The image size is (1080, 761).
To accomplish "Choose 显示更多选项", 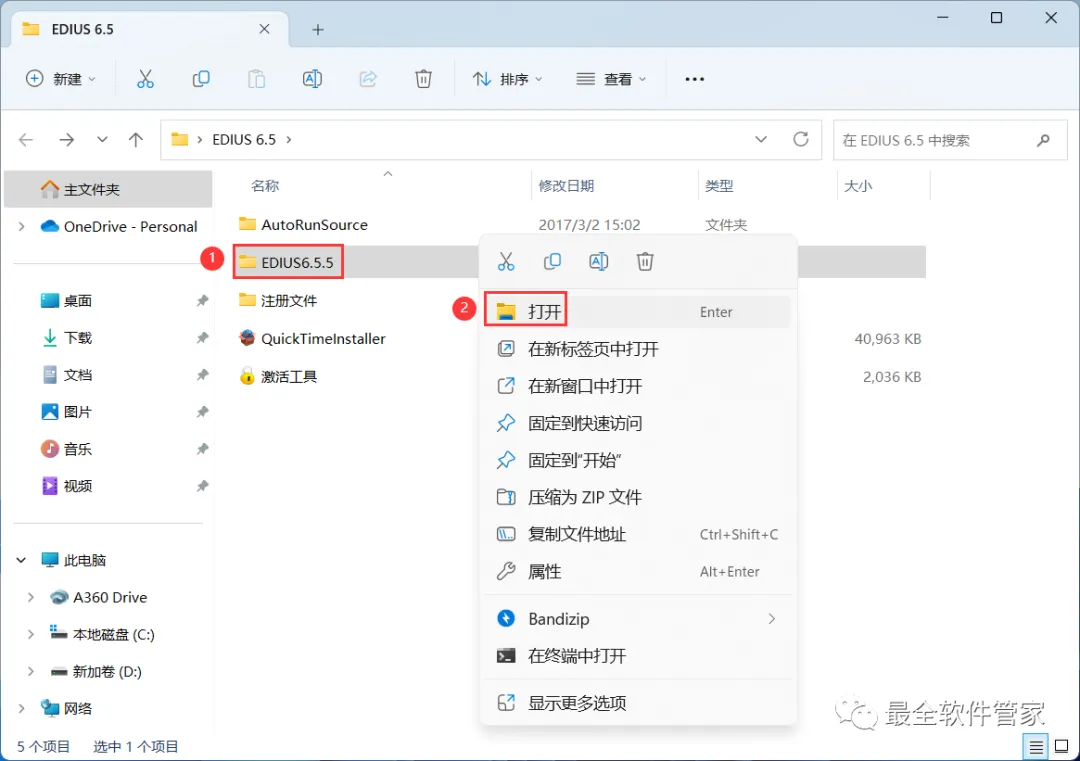I will 638,703.
